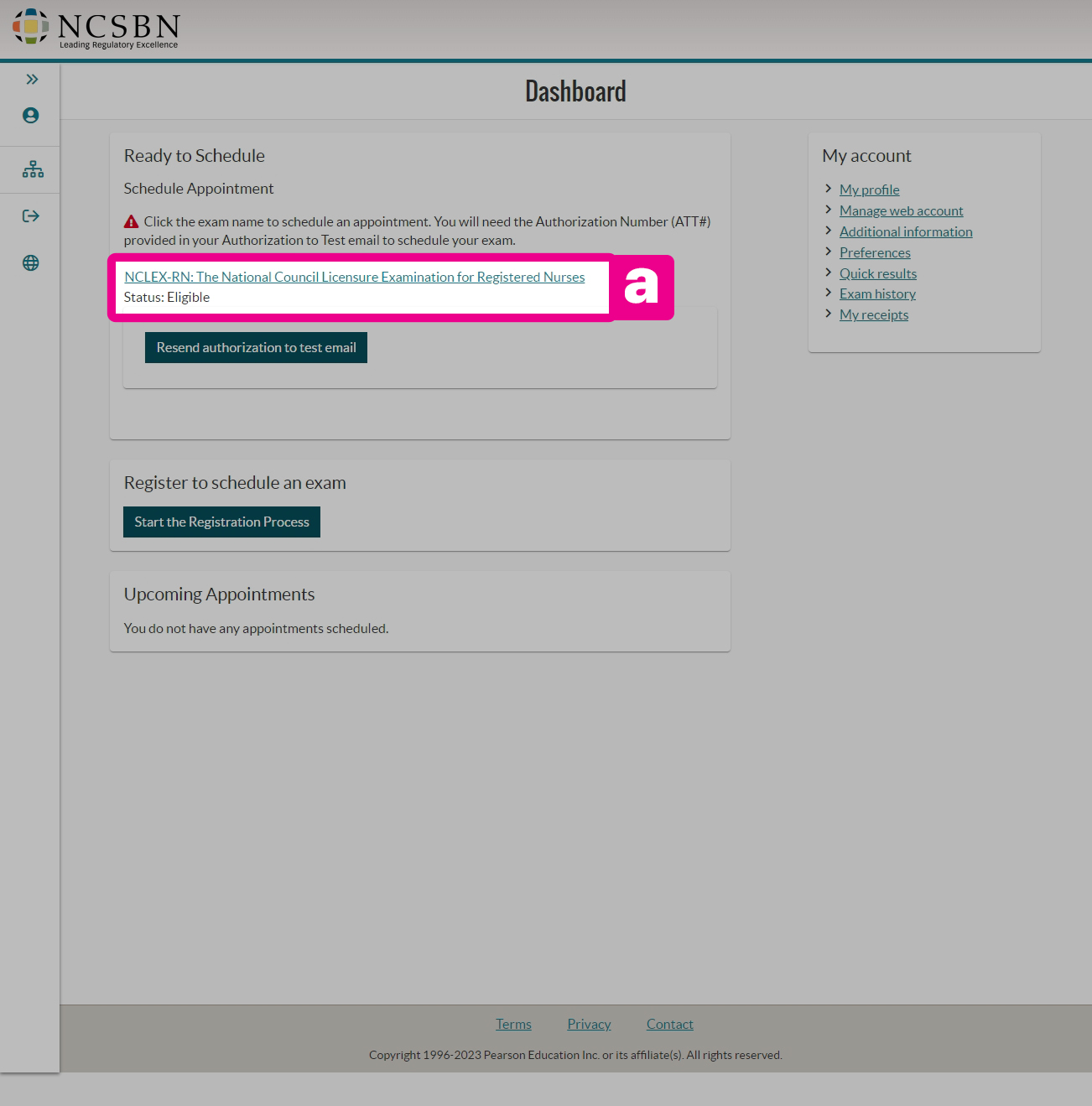Click Resend authorization to test email
Screen dimensions: 1092x1106
(256, 348)
